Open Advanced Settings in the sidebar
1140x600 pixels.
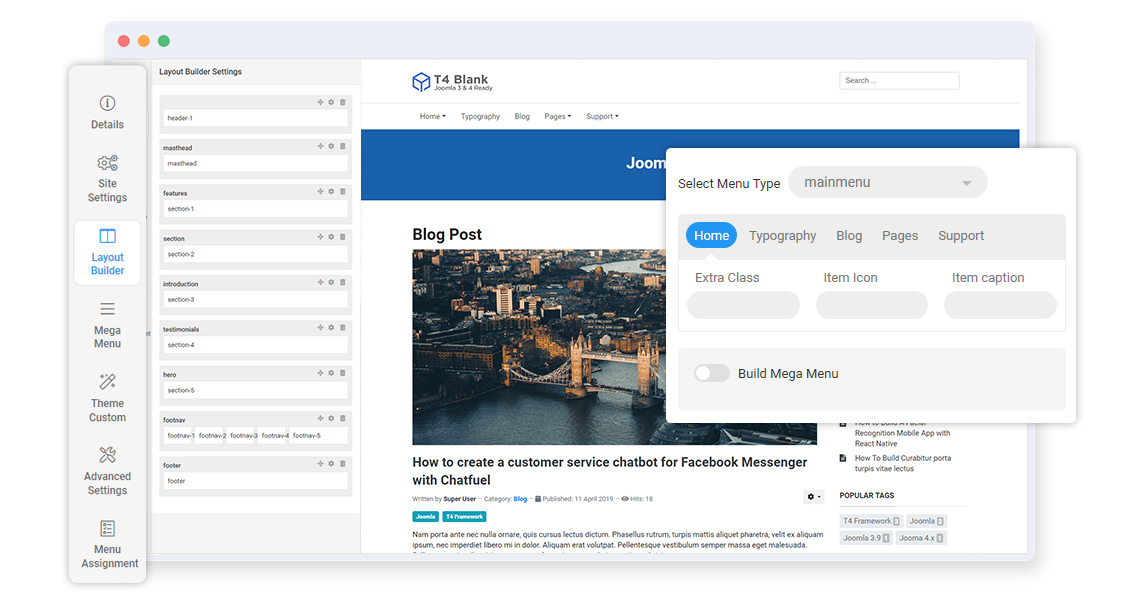pos(107,469)
